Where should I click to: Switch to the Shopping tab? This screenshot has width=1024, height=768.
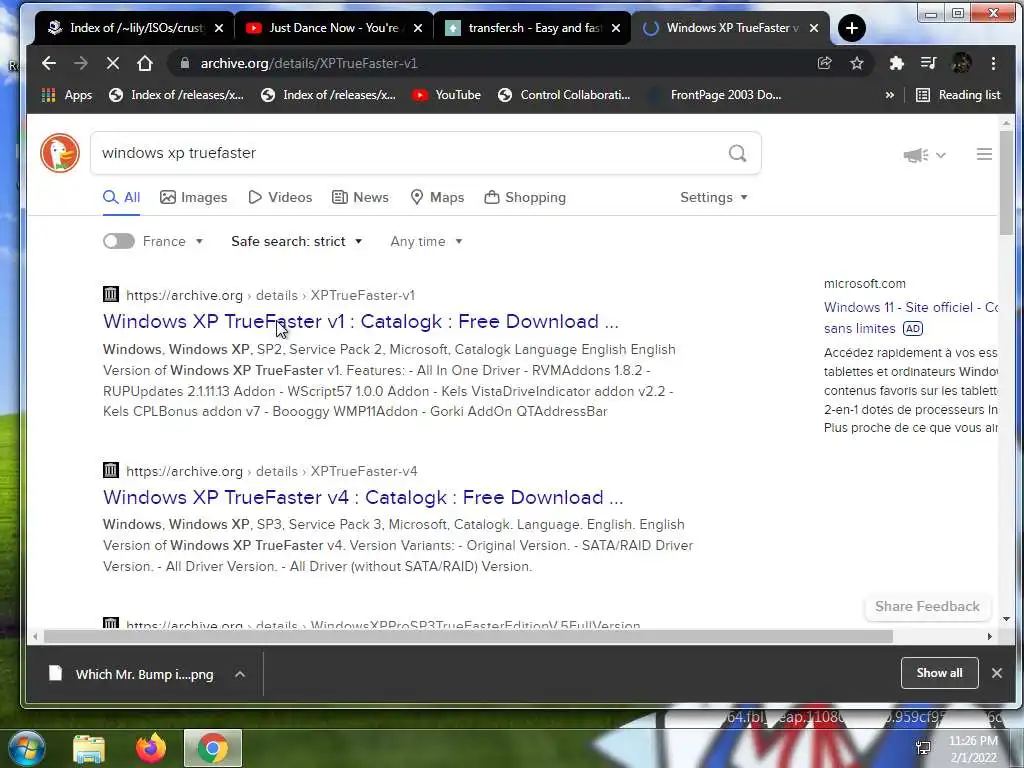(x=525, y=197)
